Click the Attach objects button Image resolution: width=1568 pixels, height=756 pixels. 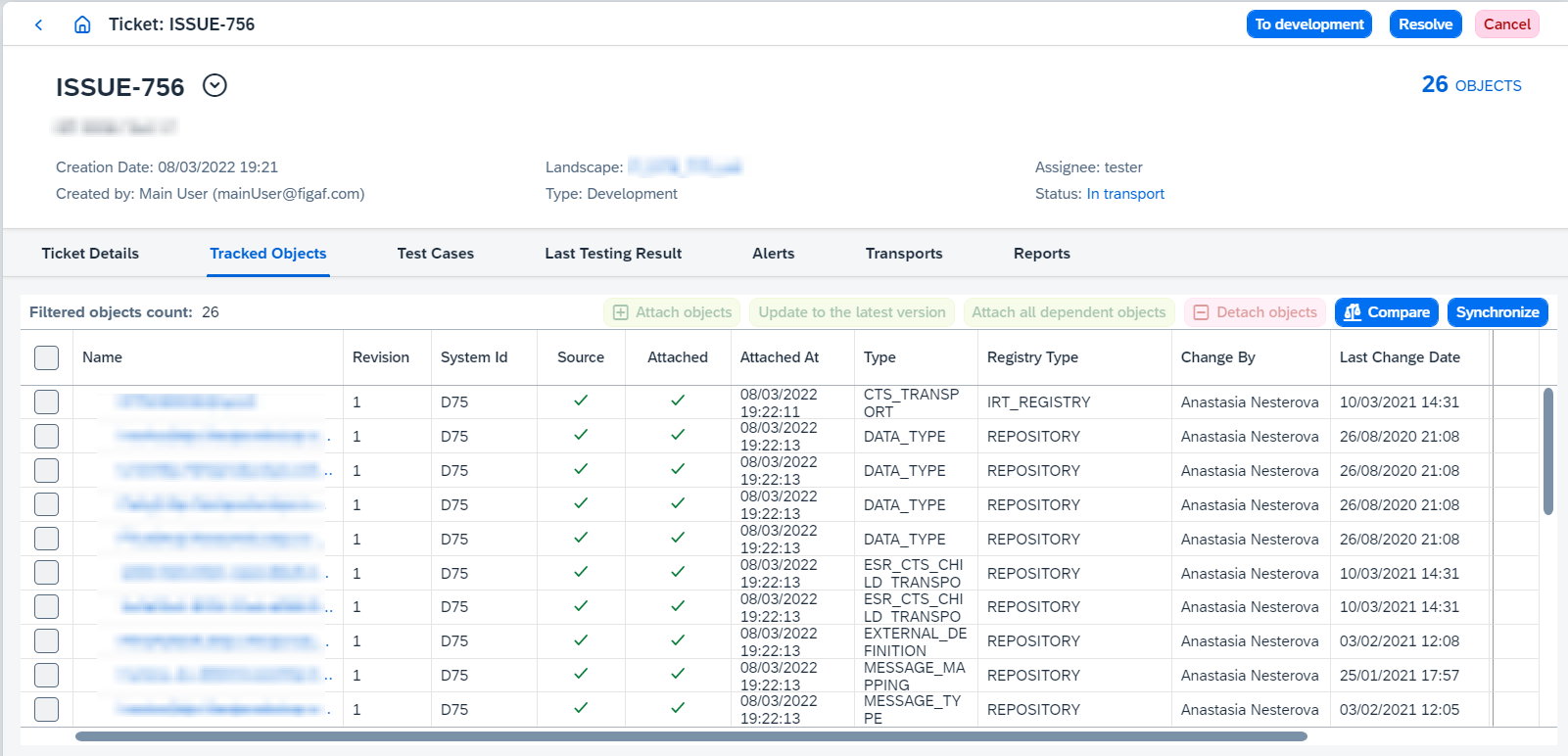coord(672,312)
